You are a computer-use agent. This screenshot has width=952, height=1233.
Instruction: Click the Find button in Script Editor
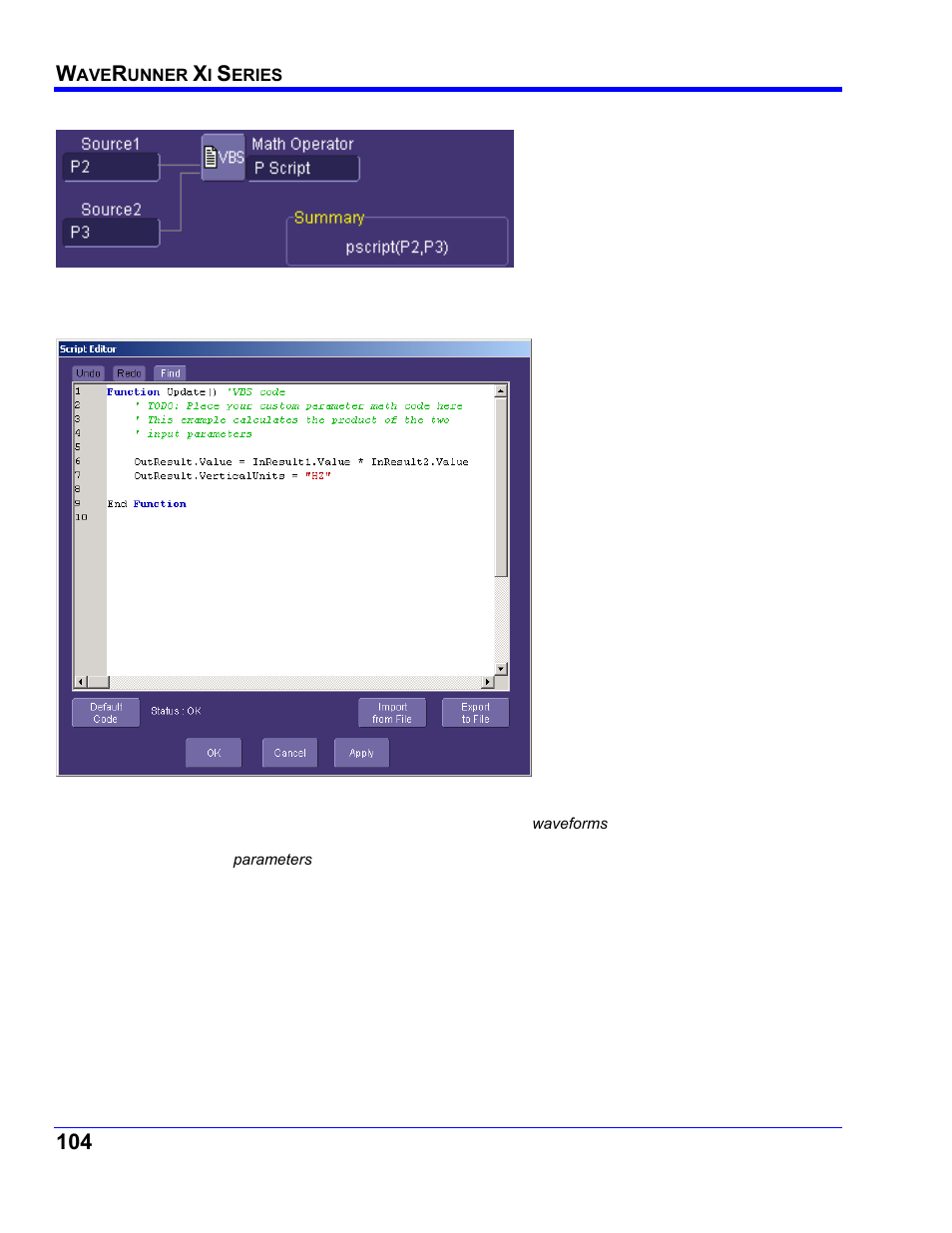click(x=171, y=373)
